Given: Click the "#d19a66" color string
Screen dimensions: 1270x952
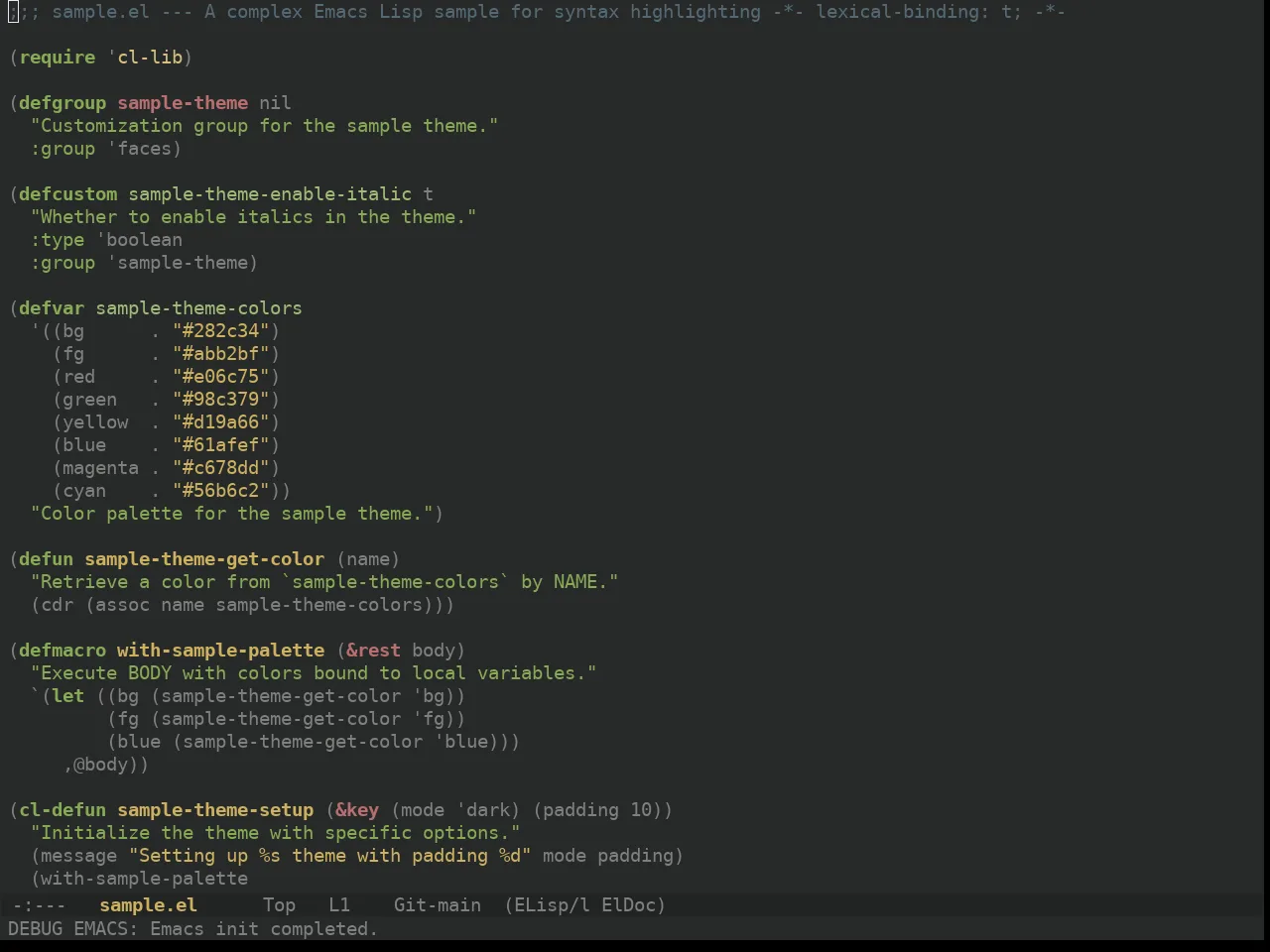Looking at the screenshot, I should [x=221, y=421].
